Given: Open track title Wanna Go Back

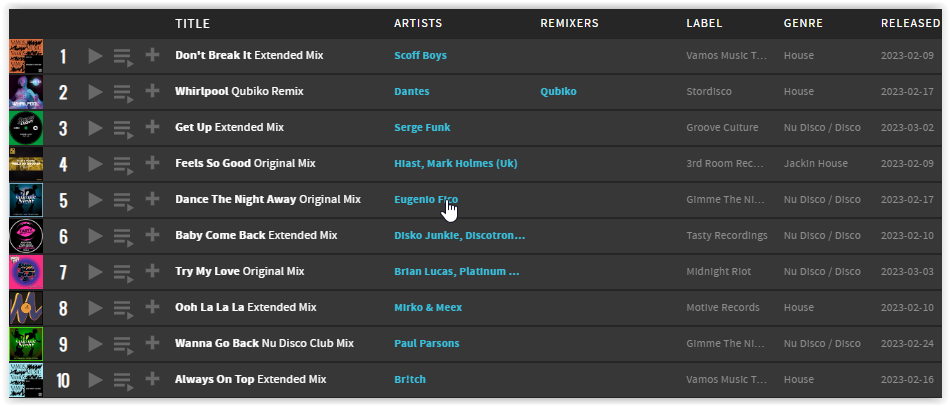Looking at the screenshot, I should [217, 344].
